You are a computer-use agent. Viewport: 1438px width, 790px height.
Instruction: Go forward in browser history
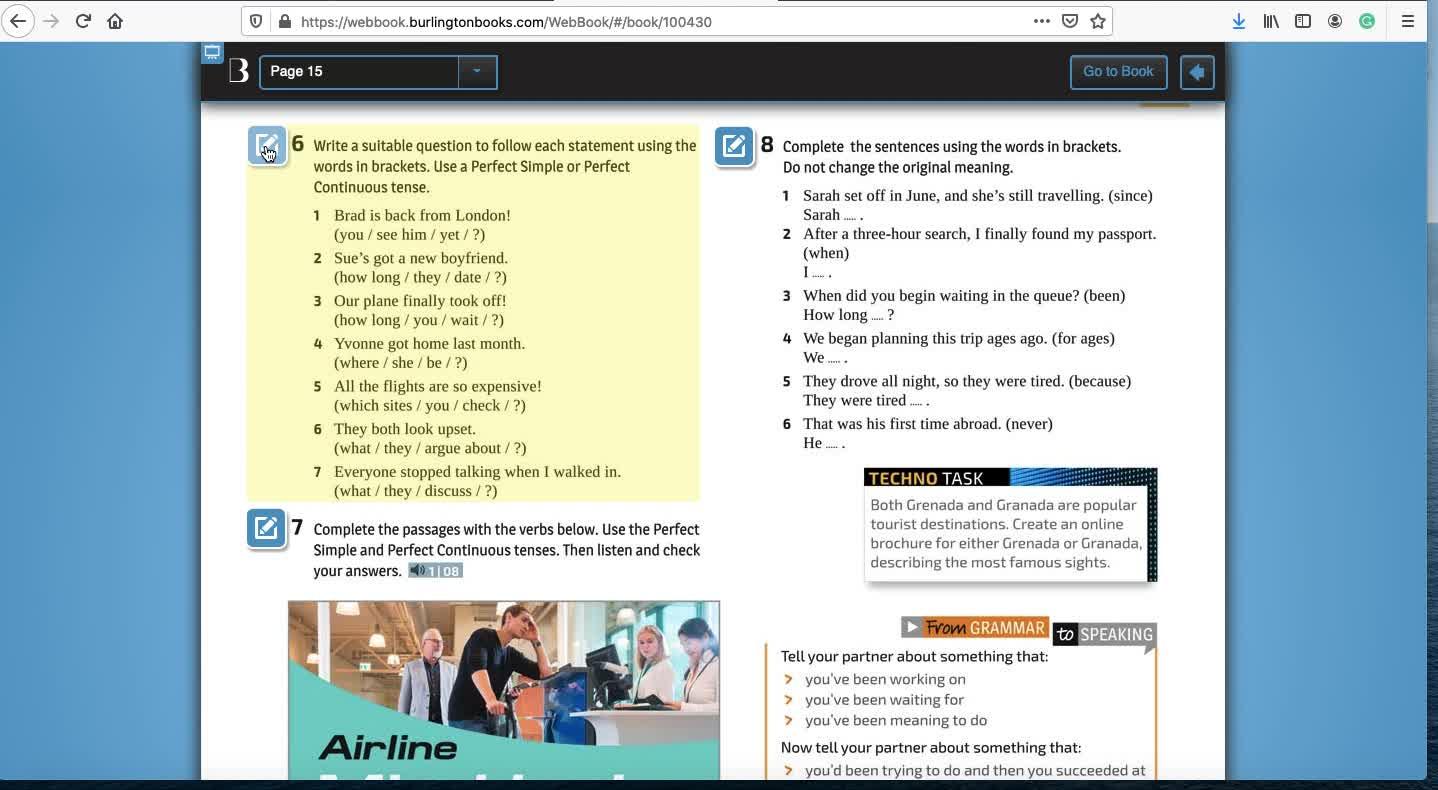51,21
